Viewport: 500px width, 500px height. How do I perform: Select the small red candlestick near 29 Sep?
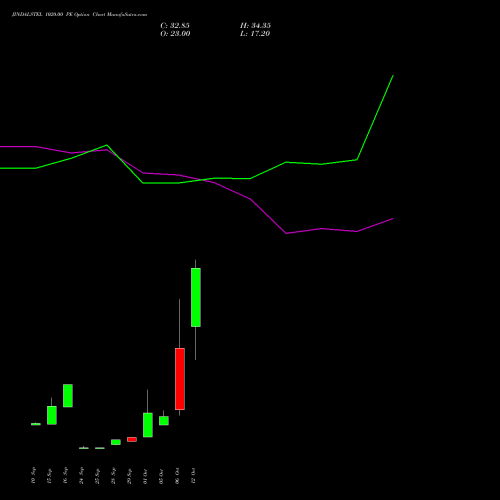coord(132,439)
